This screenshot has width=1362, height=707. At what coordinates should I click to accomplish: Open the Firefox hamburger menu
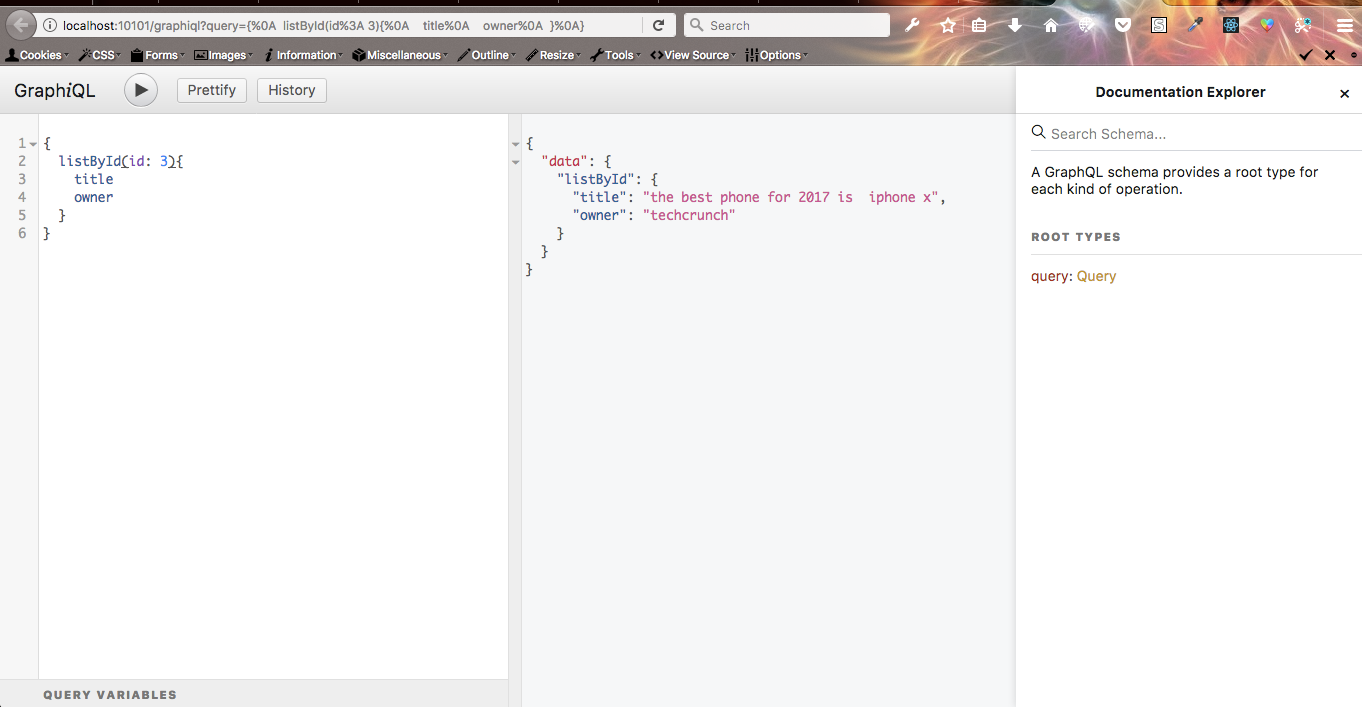click(x=1344, y=25)
